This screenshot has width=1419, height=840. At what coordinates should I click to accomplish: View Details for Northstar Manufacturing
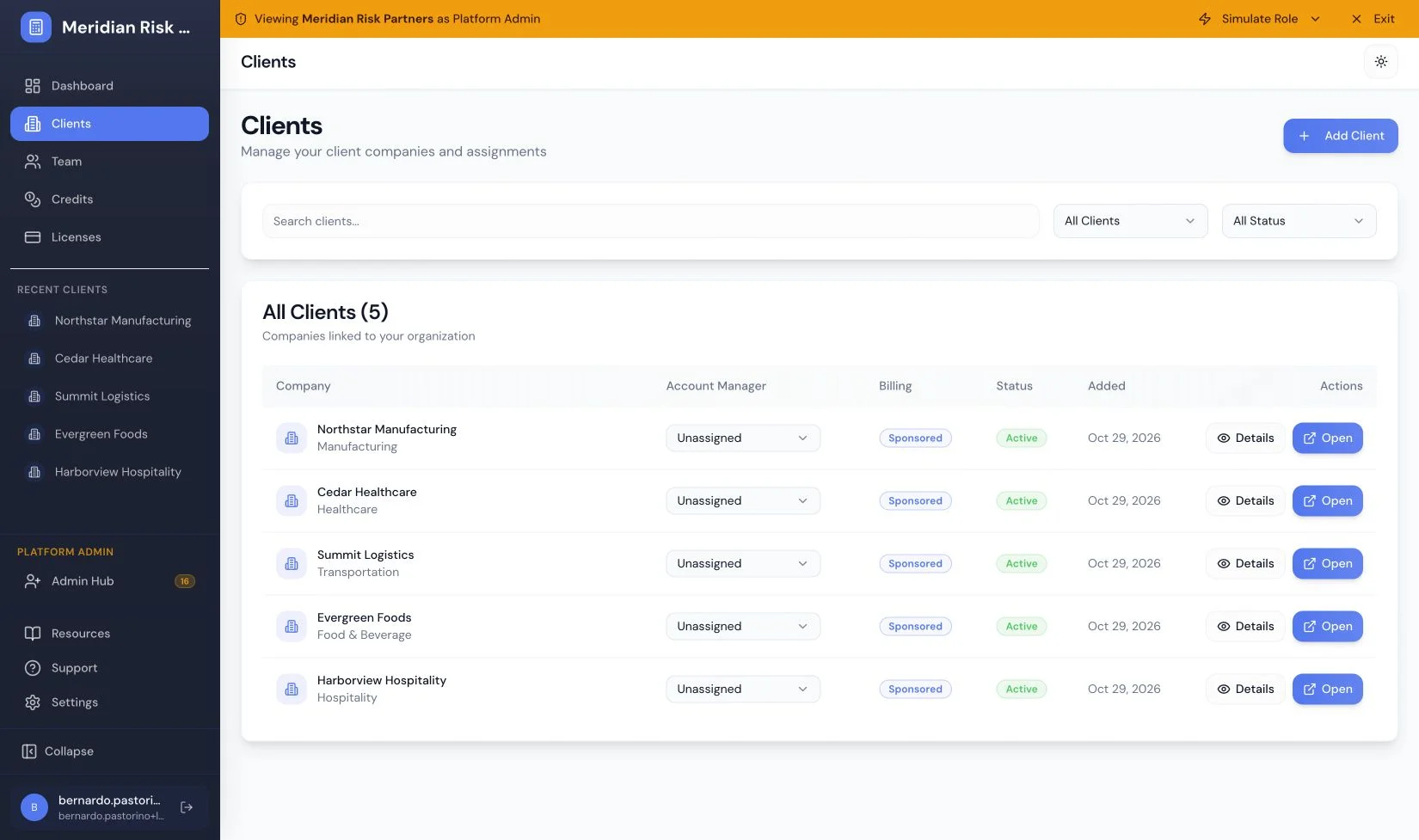pyautogui.click(x=1245, y=438)
